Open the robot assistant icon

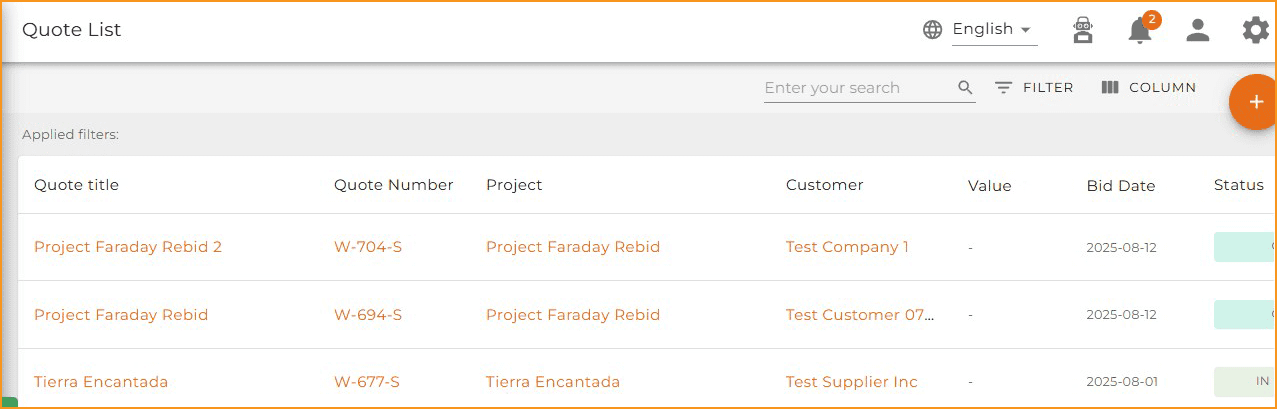pyautogui.click(x=1082, y=30)
